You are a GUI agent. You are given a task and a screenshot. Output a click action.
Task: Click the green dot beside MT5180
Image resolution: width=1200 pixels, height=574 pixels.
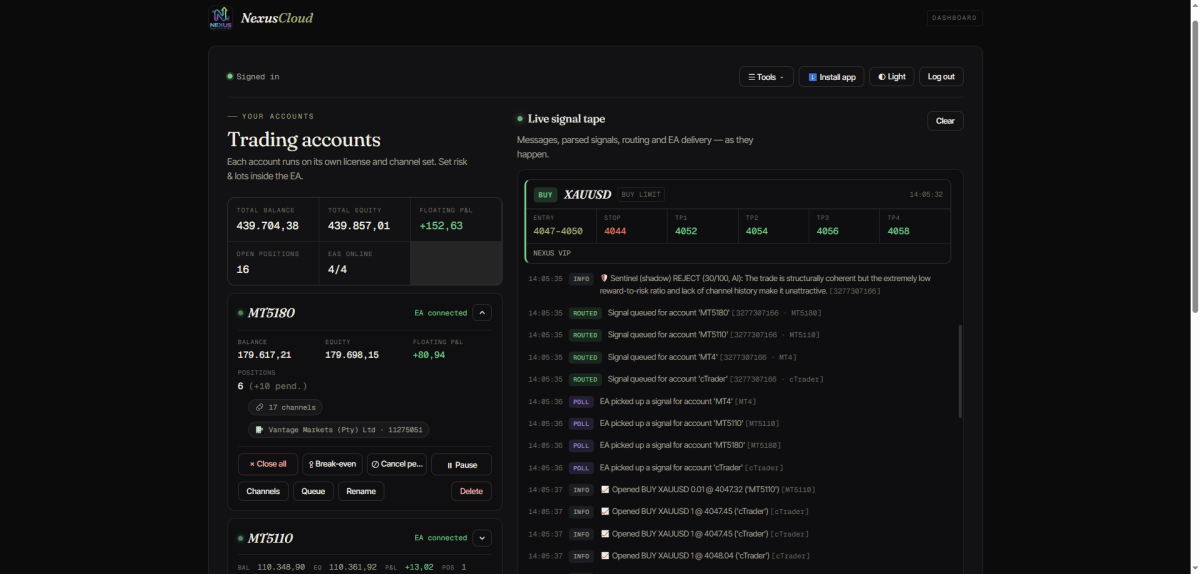(241, 313)
